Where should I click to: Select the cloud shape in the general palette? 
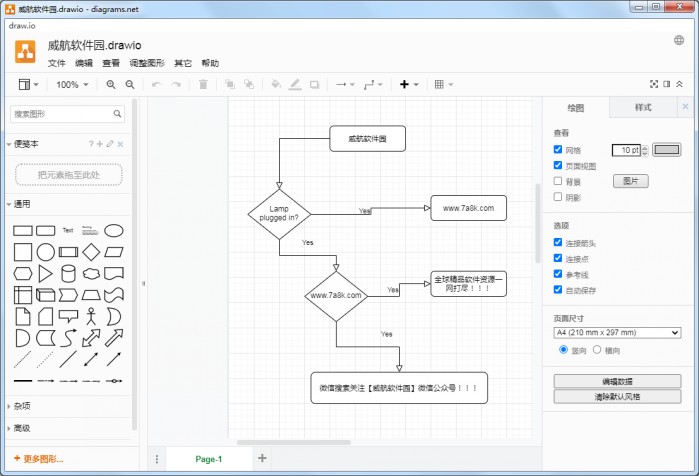[x=91, y=274]
